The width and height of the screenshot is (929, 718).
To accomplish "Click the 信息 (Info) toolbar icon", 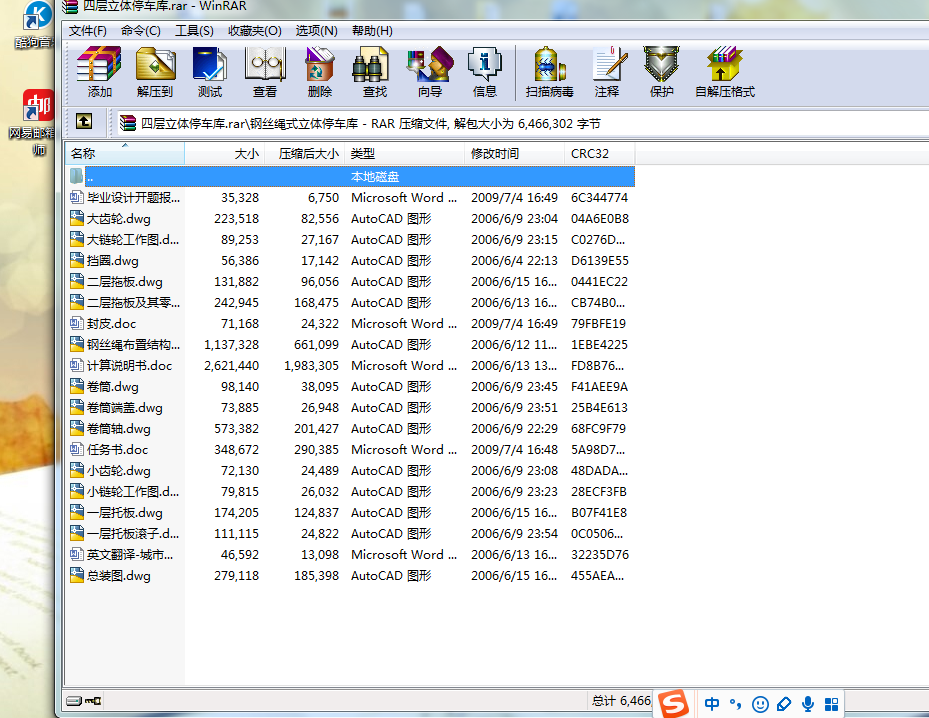I will point(485,72).
